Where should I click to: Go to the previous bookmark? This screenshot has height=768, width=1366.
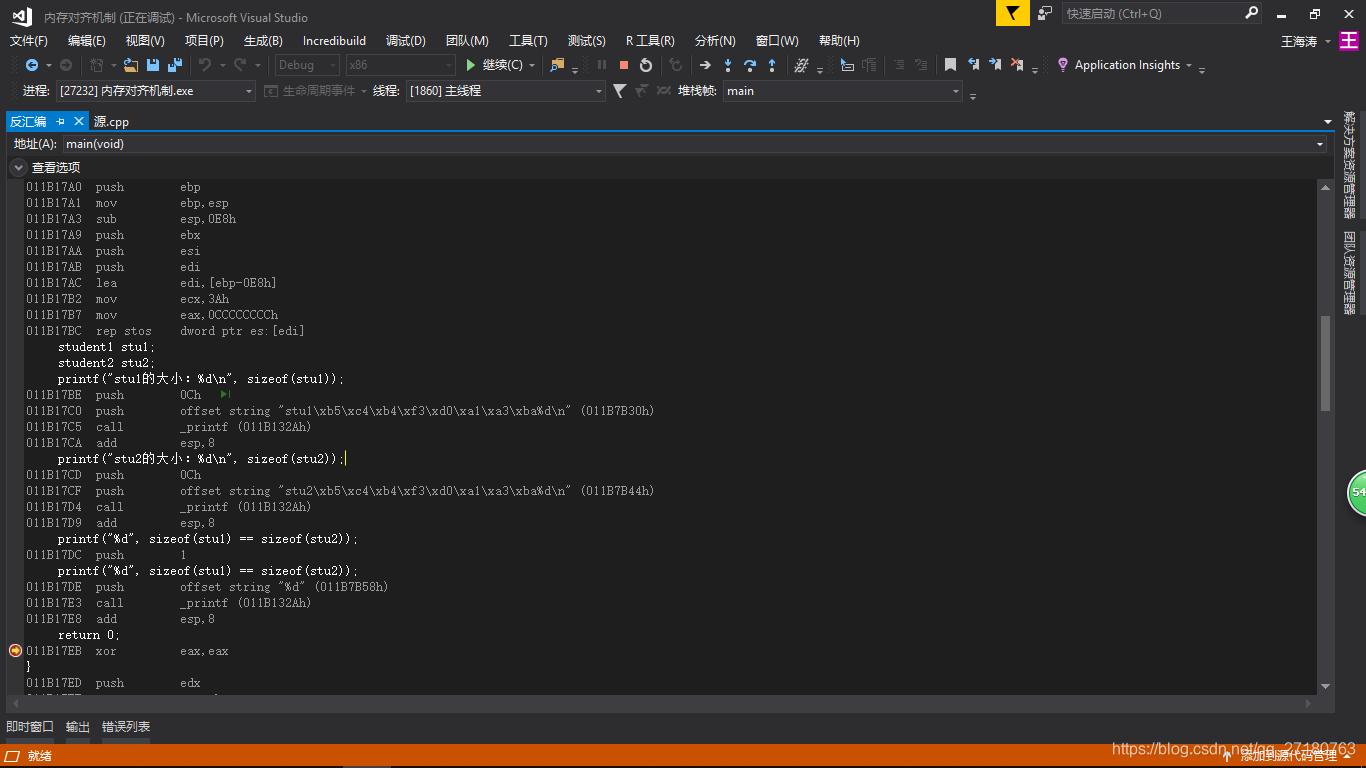point(973,65)
